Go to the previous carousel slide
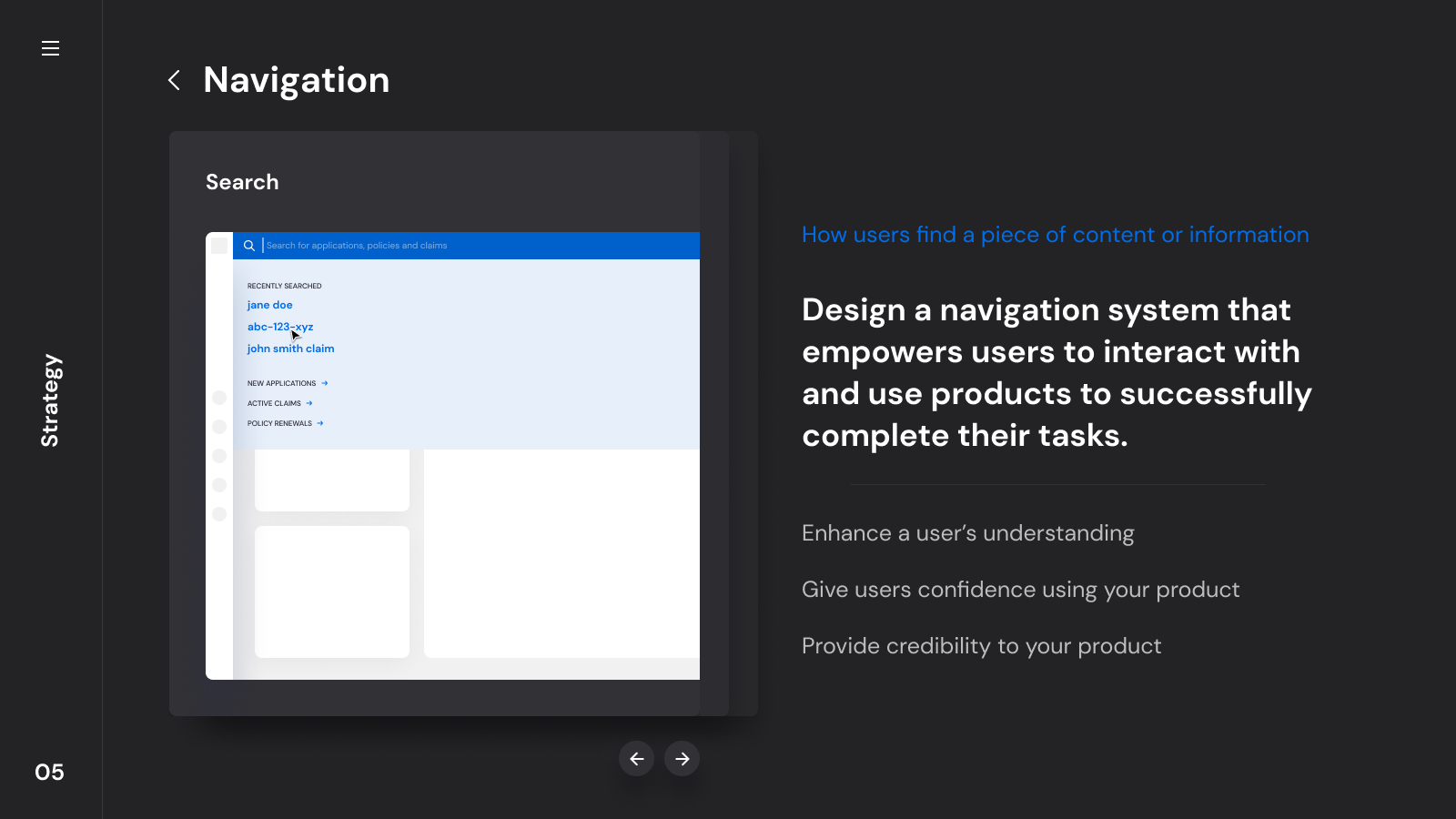Viewport: 1456px width, 819px height. (636, 759)
